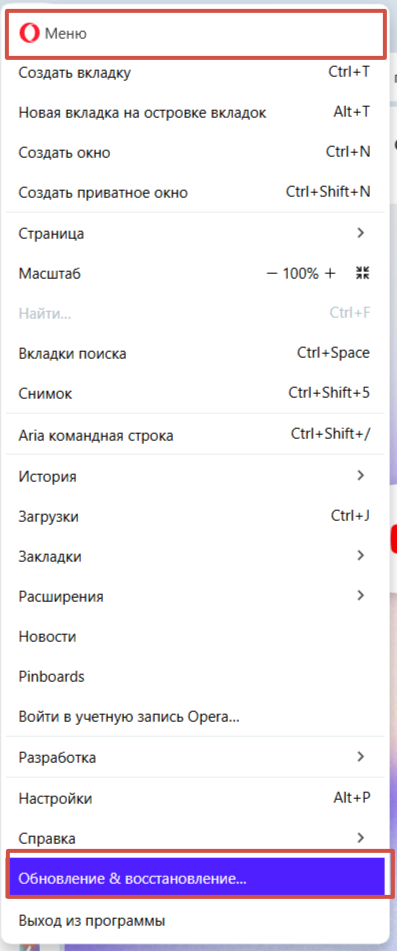Image resolution: width=397 pixels, height=951 pixels.
Task: Click Выход из программы
Action: (x=195, y=921)
